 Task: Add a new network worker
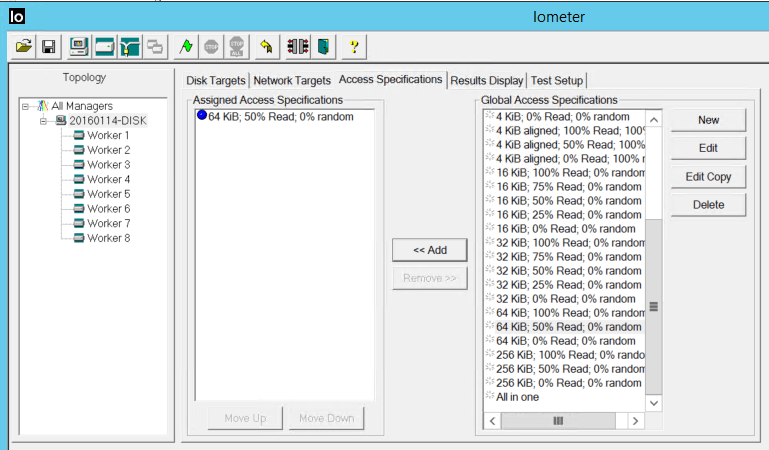coord(130,46)
